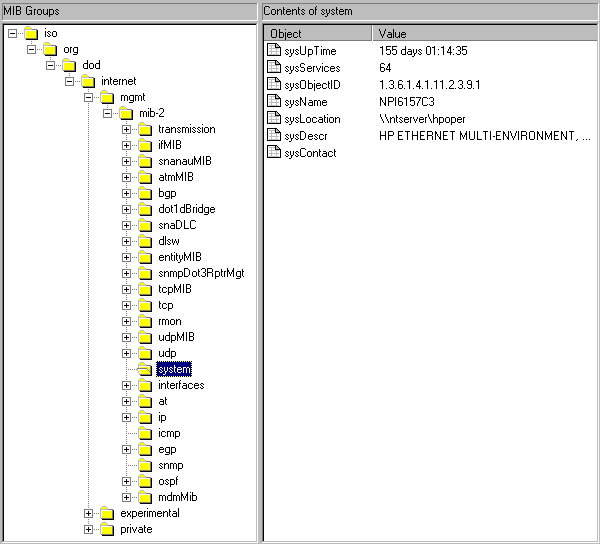Expand the egp node
Image resolution: width=600 pixels, height=545 pixels.
(126, 450)
